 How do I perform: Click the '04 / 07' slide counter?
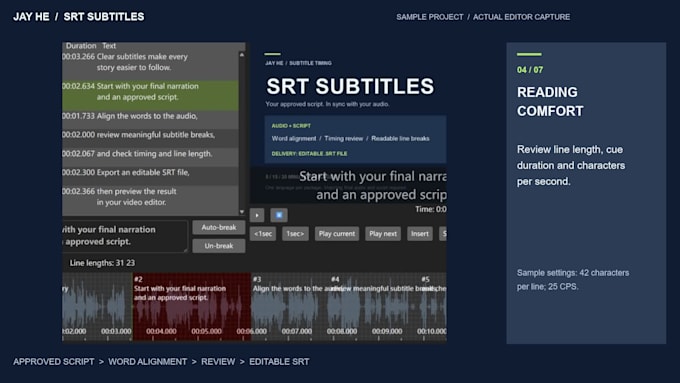point(530,70)
